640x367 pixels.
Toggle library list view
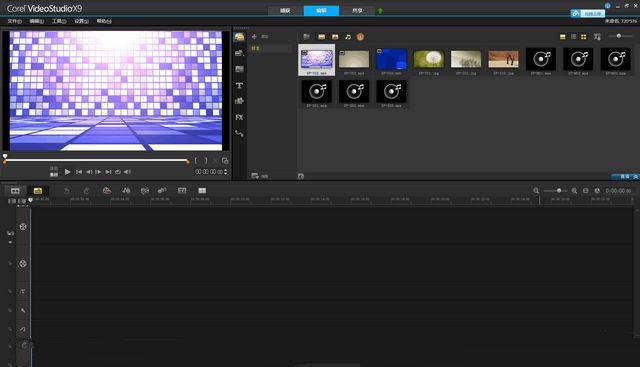[x=573, y=37]
